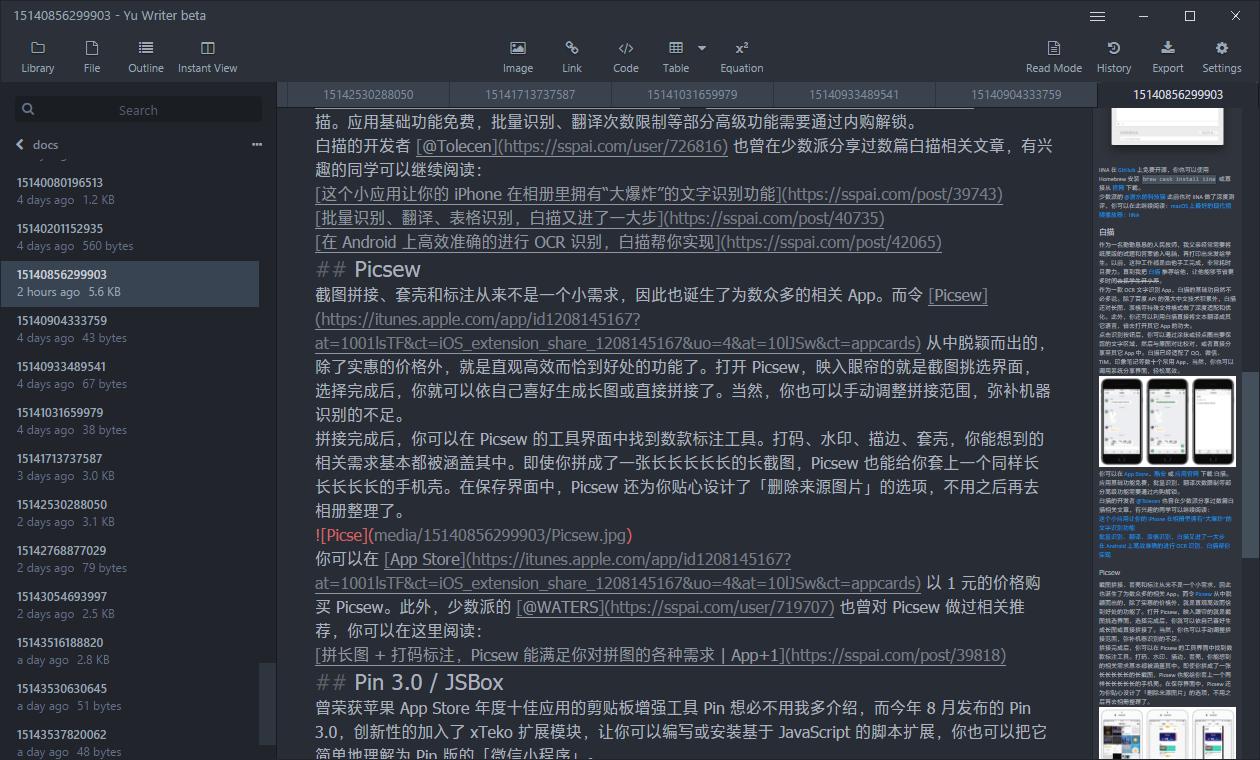Screen dimensions: 1260x760
Task: Open Settings
Action: click(x=1222, y=57)
